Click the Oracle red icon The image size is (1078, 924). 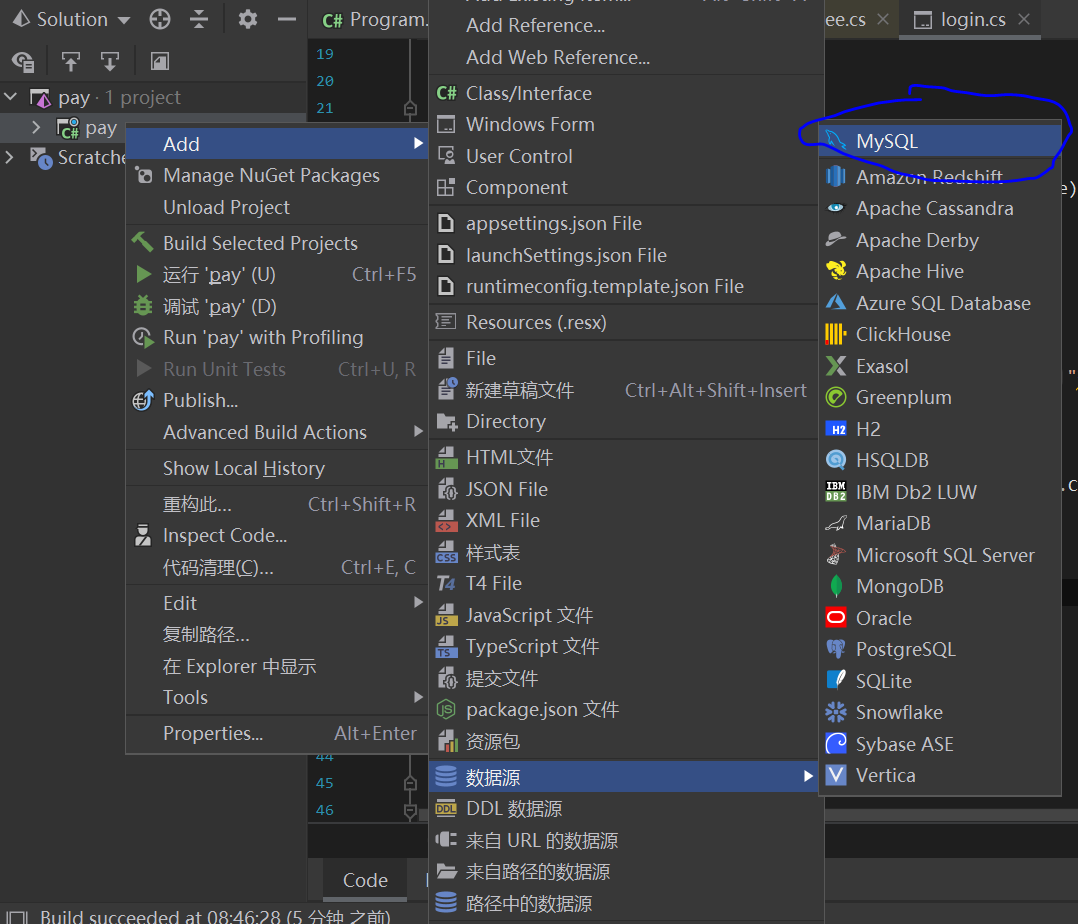[x=835, y=617]
